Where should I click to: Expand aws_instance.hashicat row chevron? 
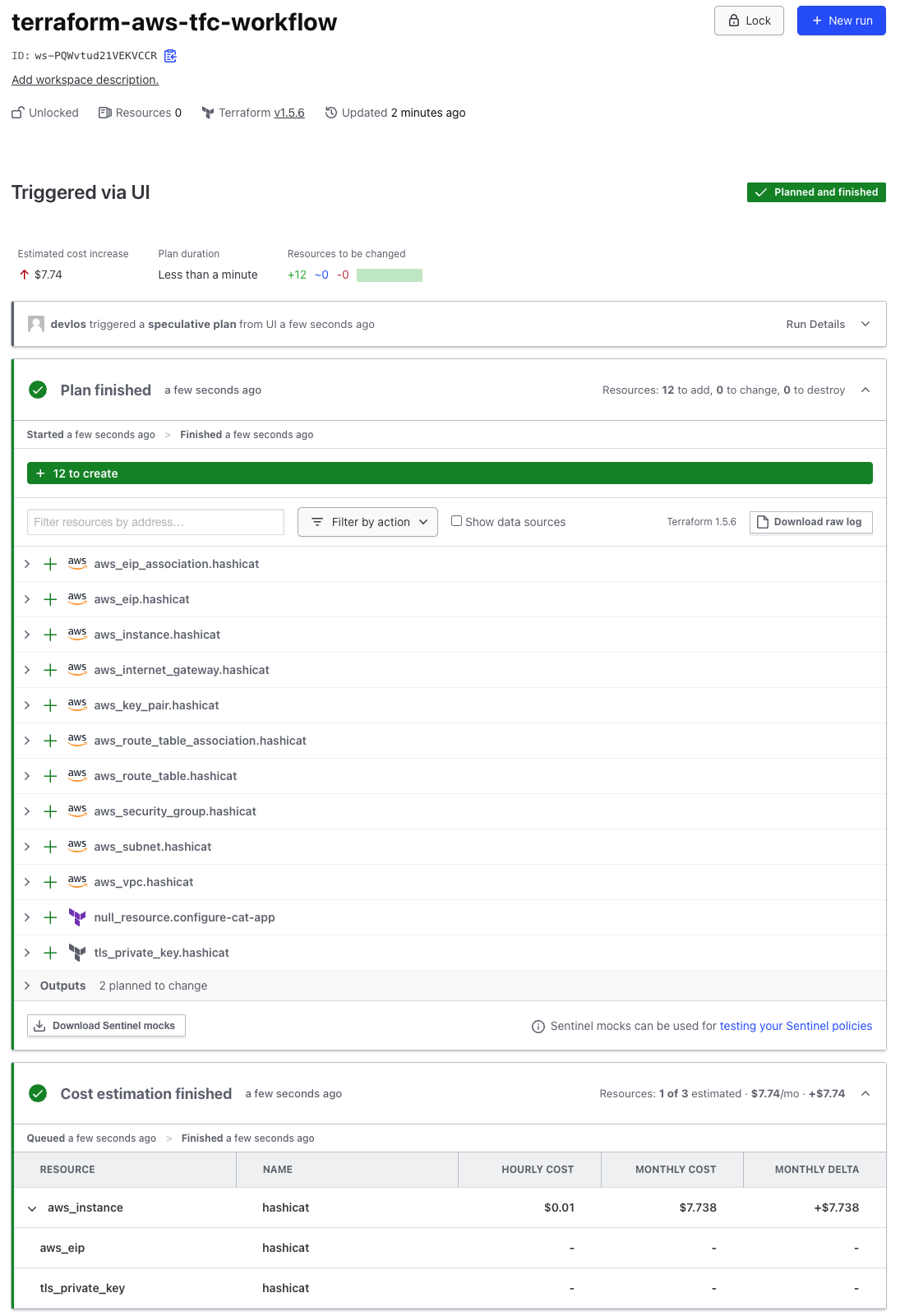click(x=27, y=635)
